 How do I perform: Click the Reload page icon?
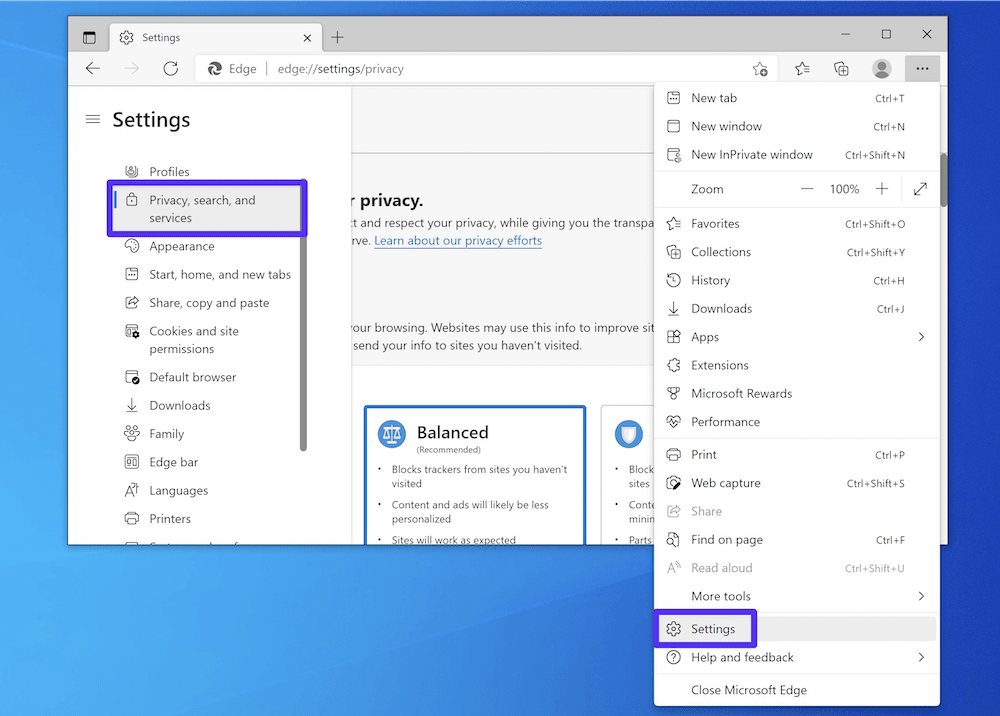coord(170,68)
